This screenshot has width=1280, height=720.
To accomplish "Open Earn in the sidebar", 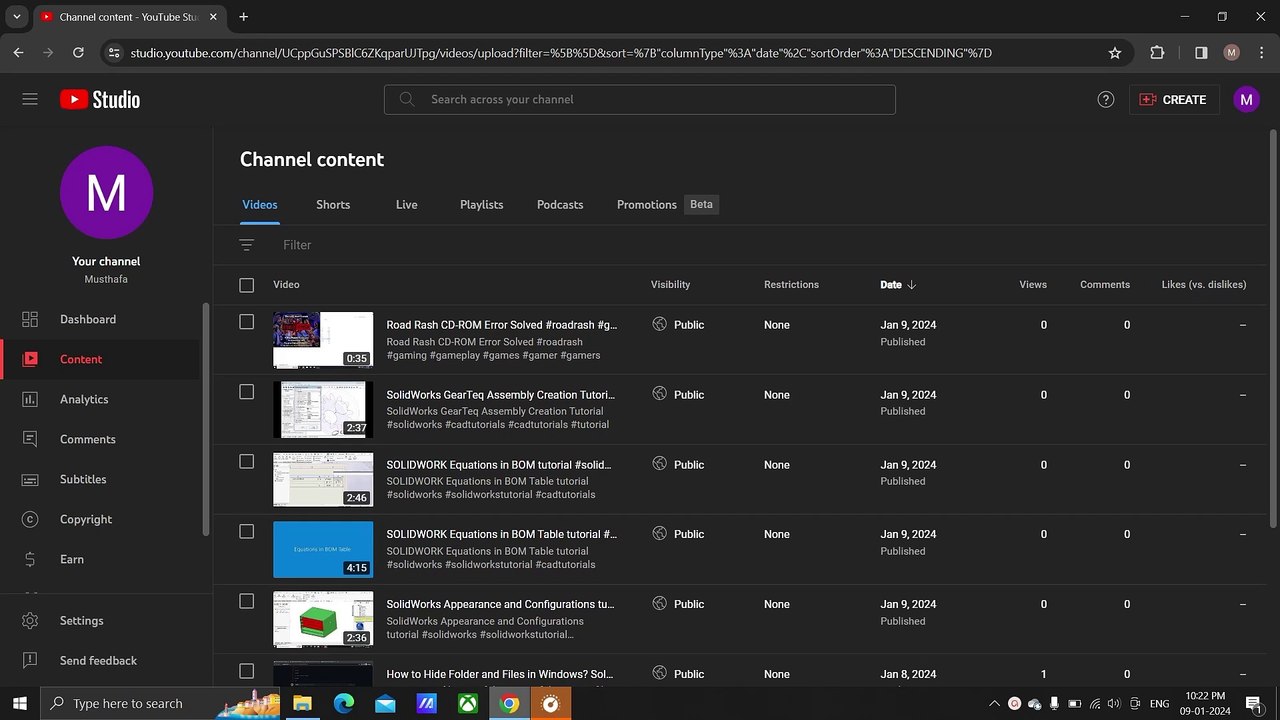I will [100, 559].
